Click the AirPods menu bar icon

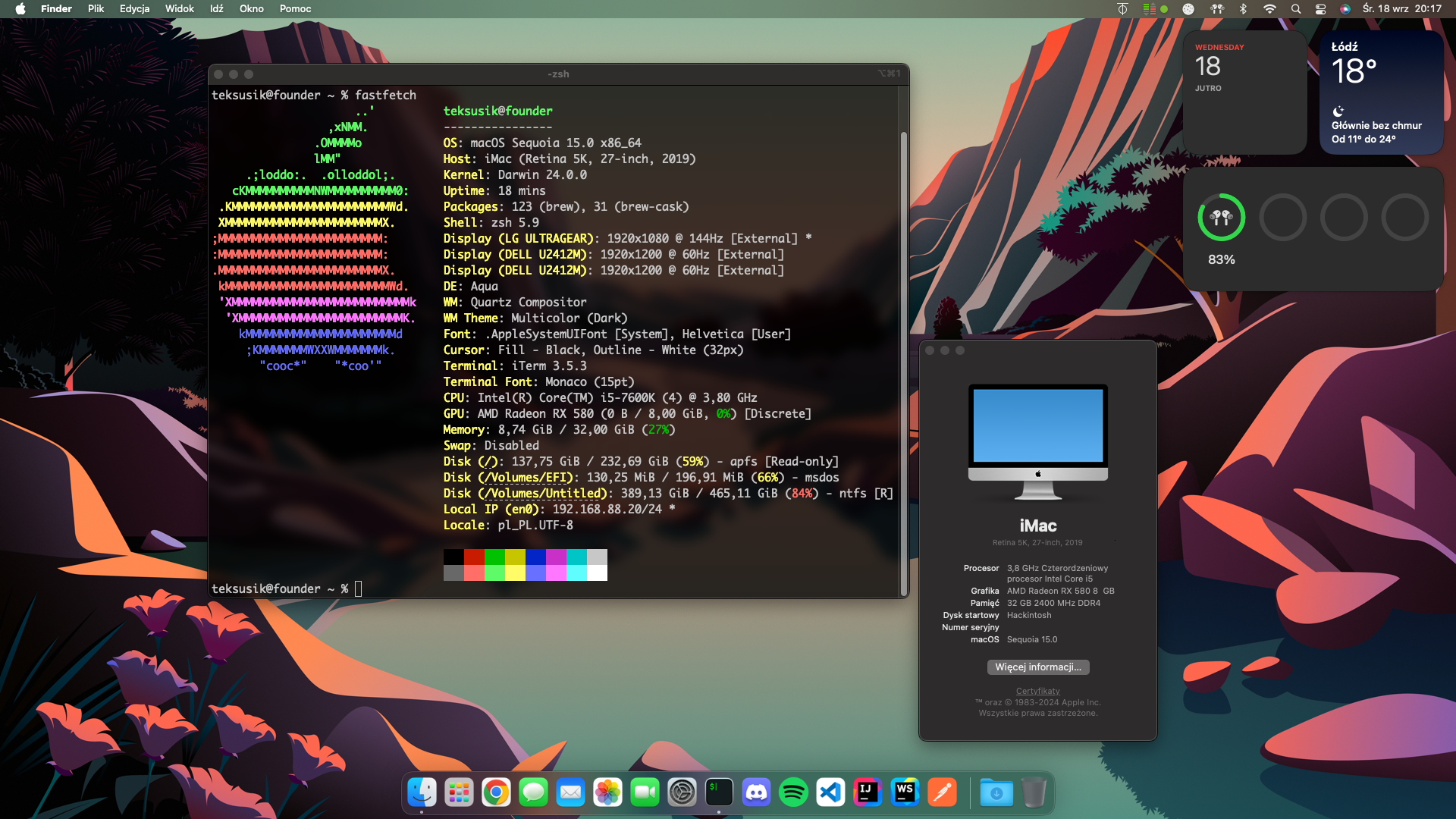pos(1217,9)
